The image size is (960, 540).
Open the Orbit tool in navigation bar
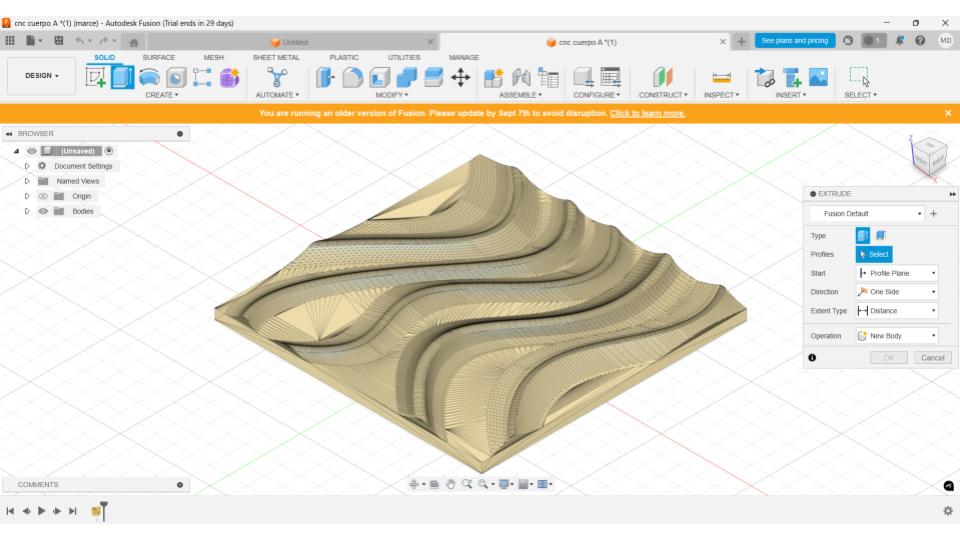(414, 484)
